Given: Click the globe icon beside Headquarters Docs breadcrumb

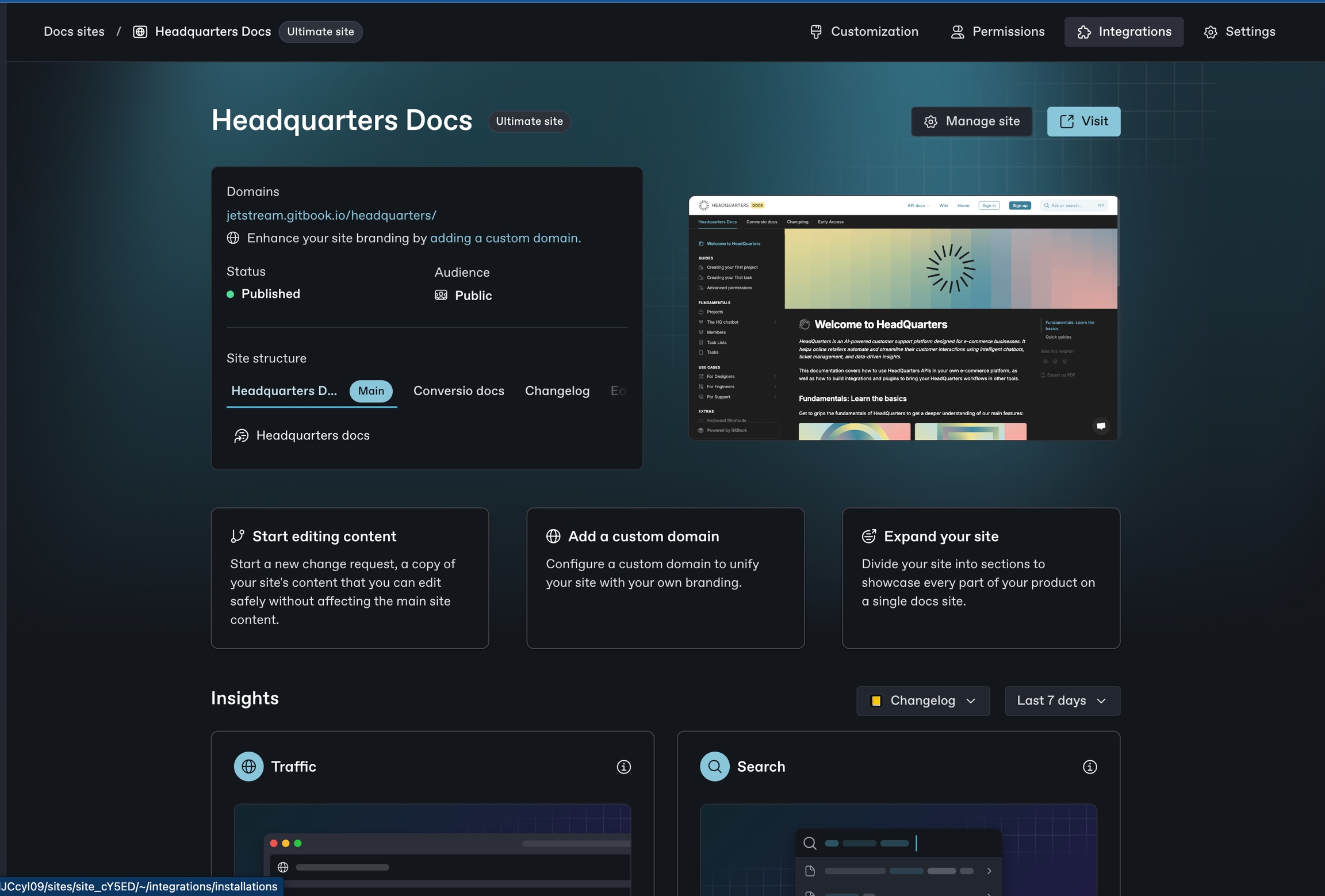Looking at the screenshot, I should click(x=140, y=32).
